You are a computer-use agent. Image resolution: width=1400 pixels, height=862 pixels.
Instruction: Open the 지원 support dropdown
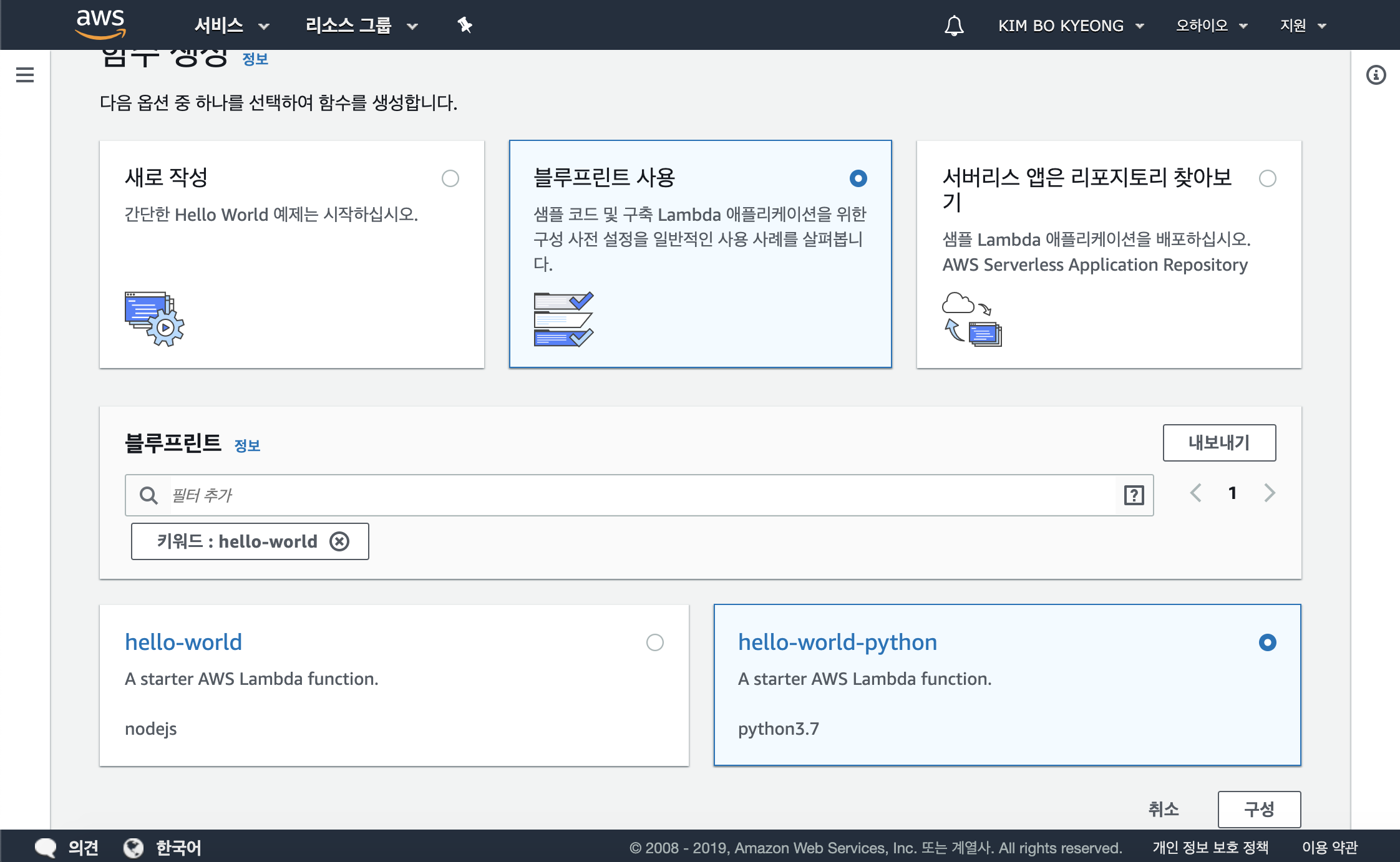1303,26
